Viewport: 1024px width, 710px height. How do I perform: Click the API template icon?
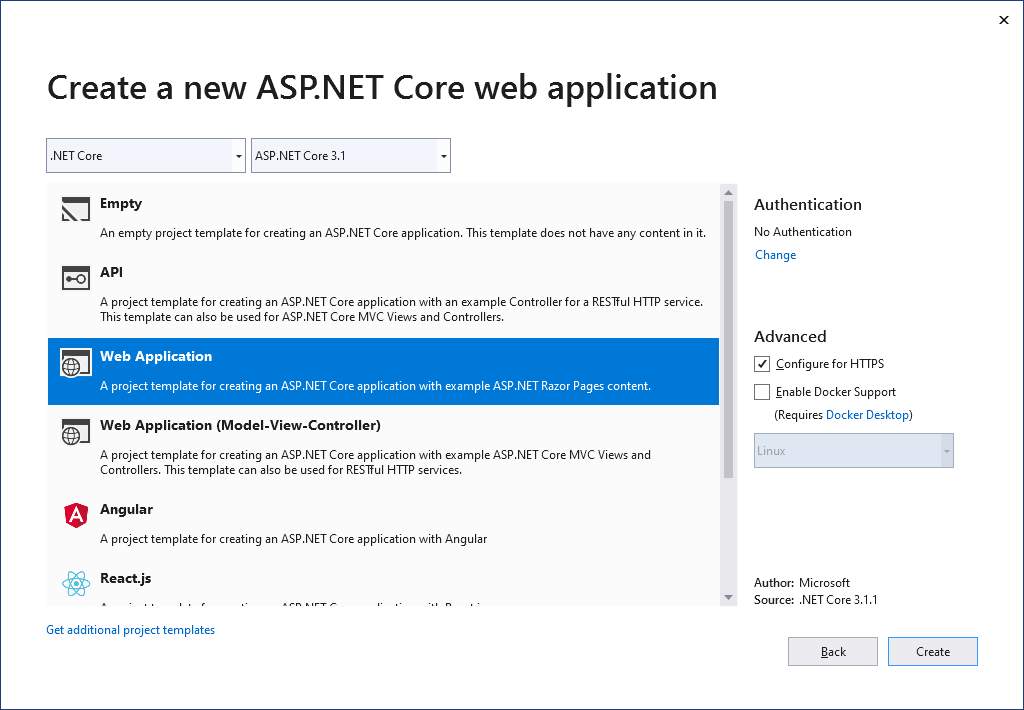pyautogui.click(x=76, y=278)
